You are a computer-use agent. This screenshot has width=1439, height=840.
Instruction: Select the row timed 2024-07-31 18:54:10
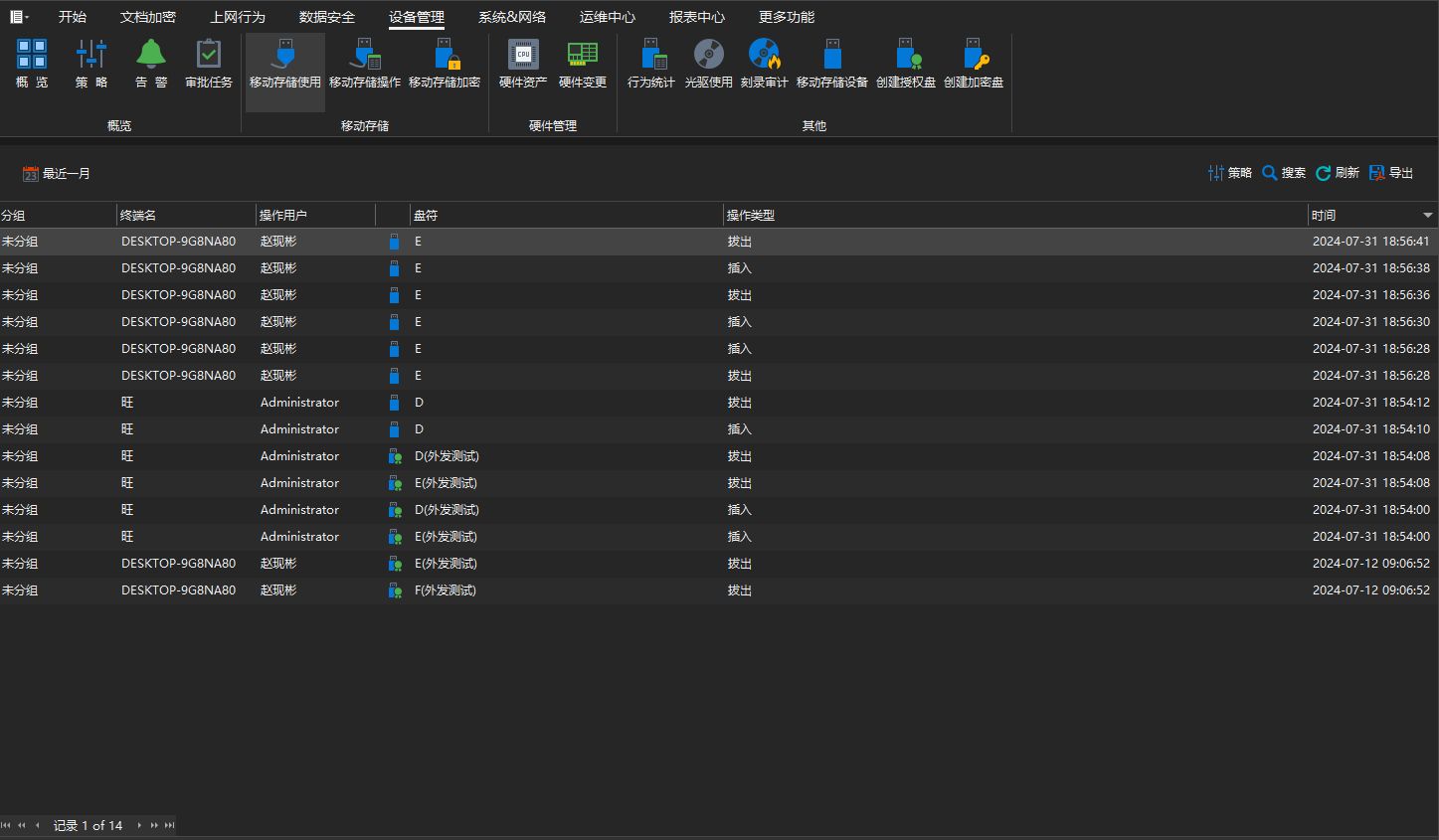coord(719,429)
